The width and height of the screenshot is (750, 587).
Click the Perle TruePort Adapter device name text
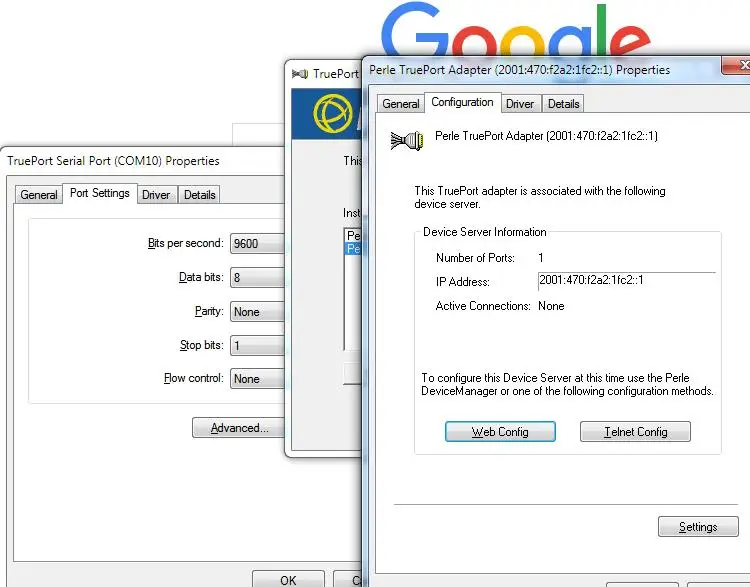point(546,136)
